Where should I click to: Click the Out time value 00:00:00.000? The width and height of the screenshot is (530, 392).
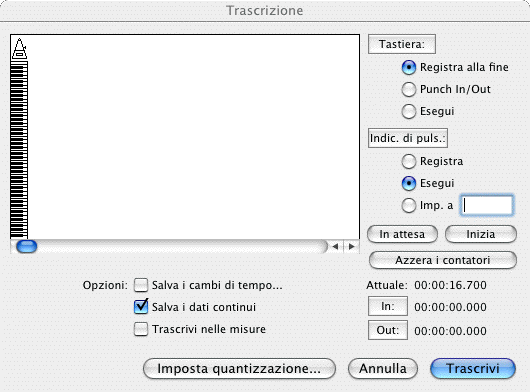coord(450,331)
